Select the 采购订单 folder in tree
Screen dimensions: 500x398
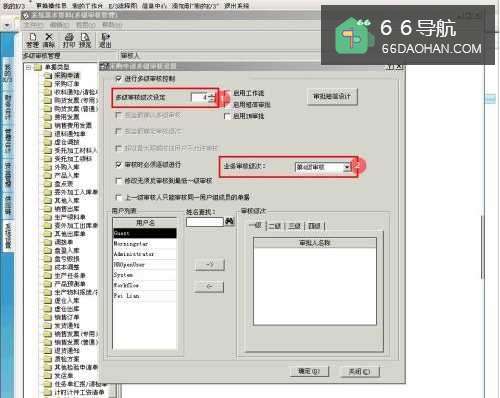point(67,84)
